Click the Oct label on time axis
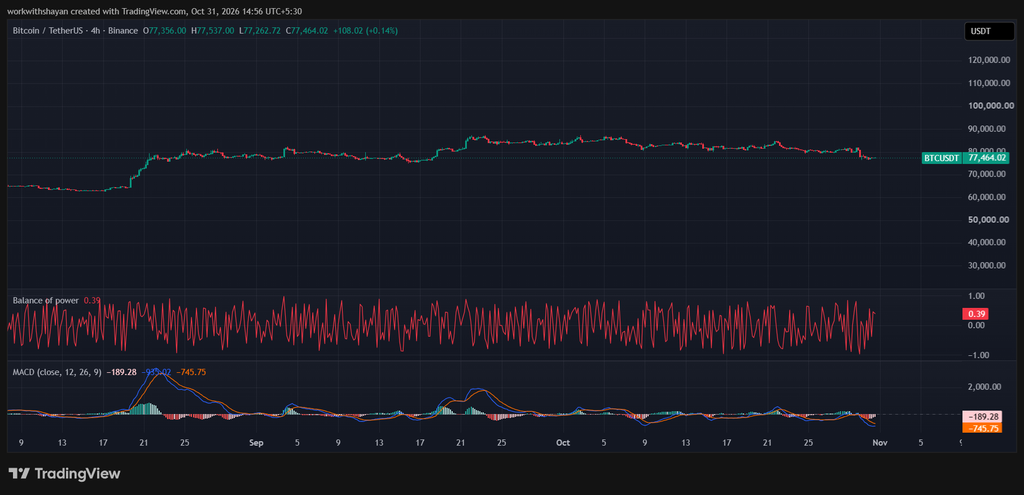Screen dimensions: 1024x495 pos(562,443)
